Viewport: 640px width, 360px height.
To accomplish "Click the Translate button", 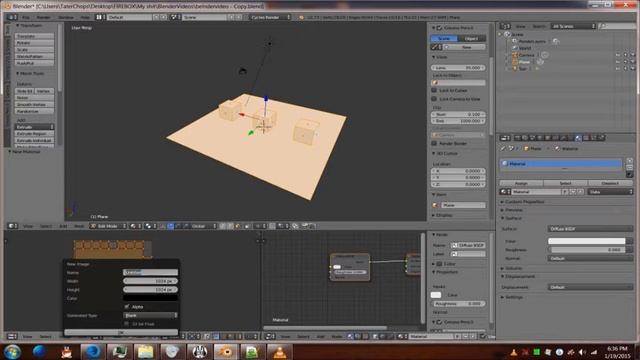I will point(34,36).
